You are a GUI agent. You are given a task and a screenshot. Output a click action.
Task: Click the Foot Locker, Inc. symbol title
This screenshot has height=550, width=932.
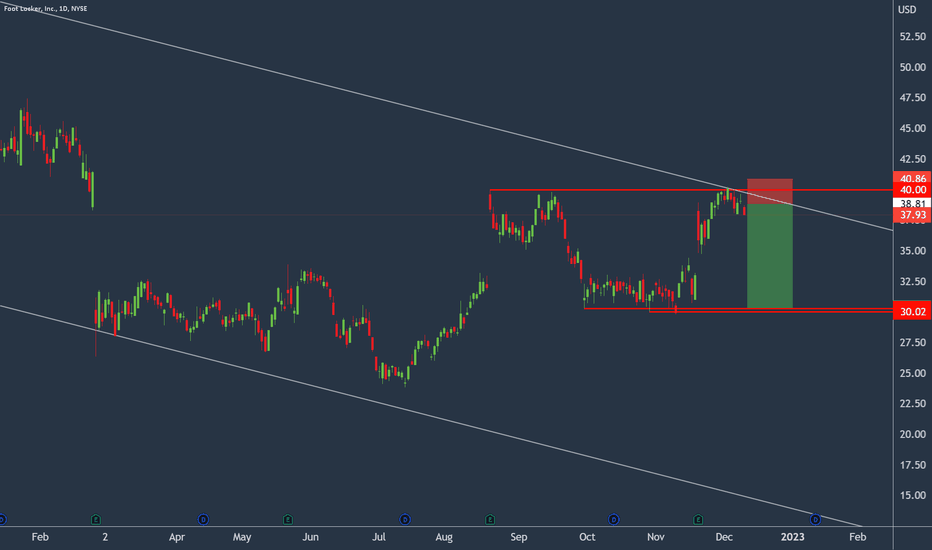pos(45,8)
